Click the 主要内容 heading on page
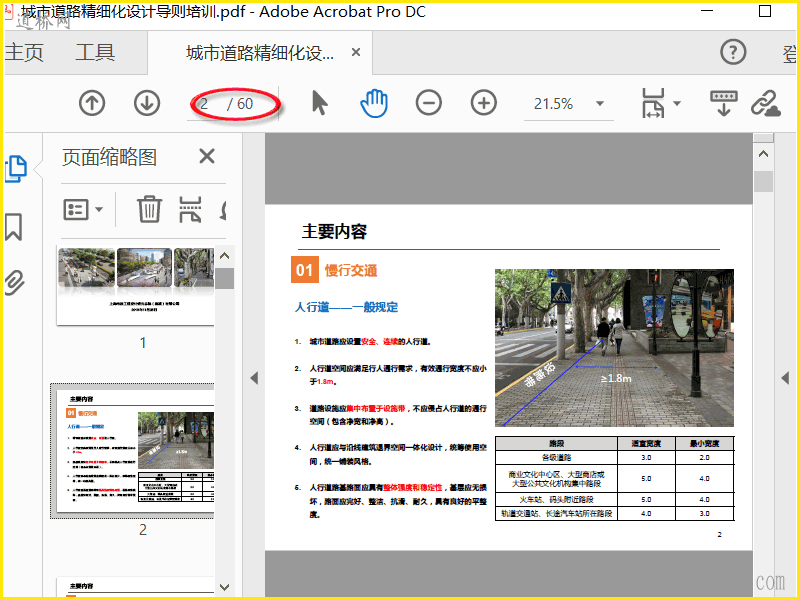Viewport: 800px width, 600px height. coord(334,232)
